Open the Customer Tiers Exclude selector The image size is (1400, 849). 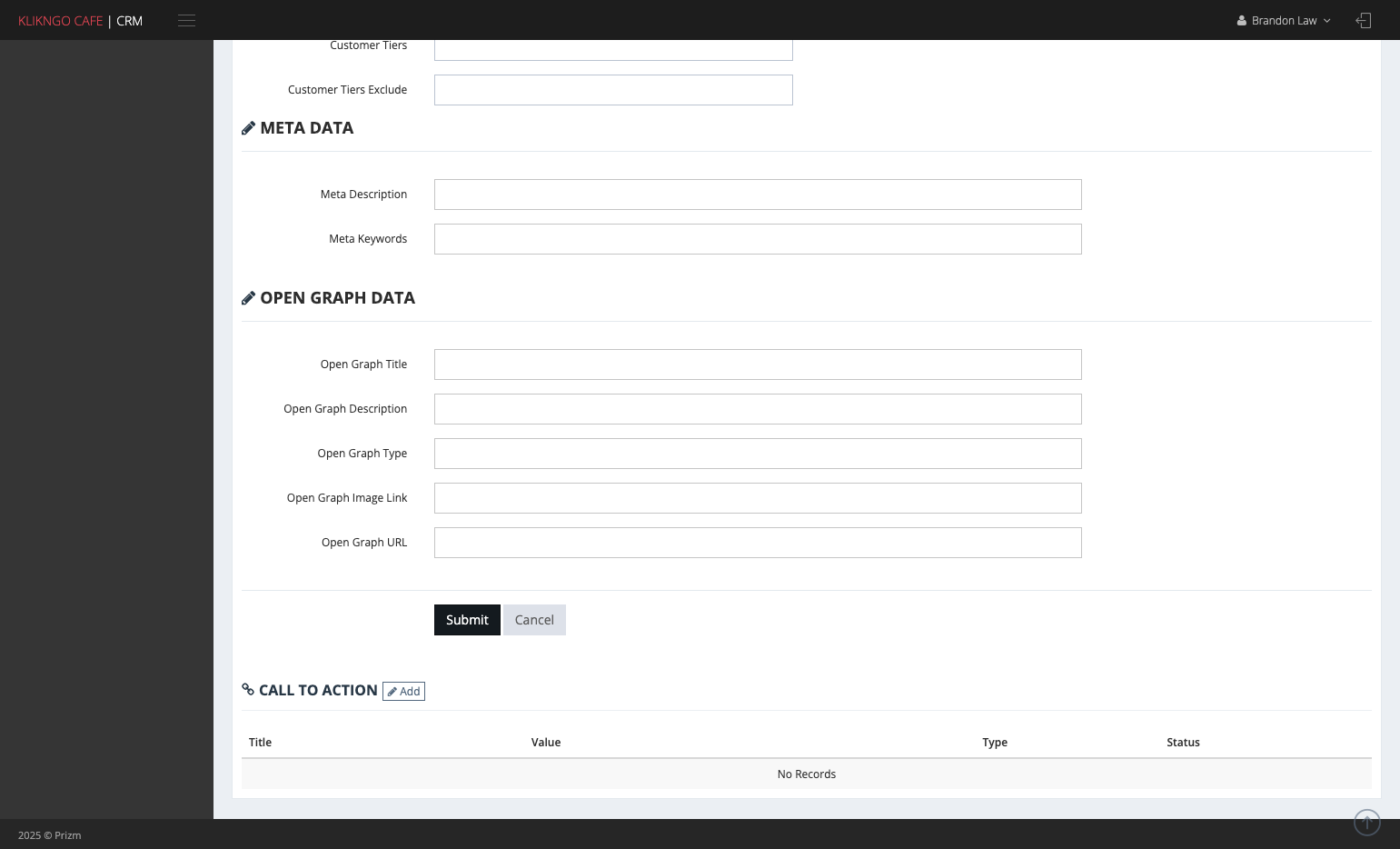click(x=613, y=90)
